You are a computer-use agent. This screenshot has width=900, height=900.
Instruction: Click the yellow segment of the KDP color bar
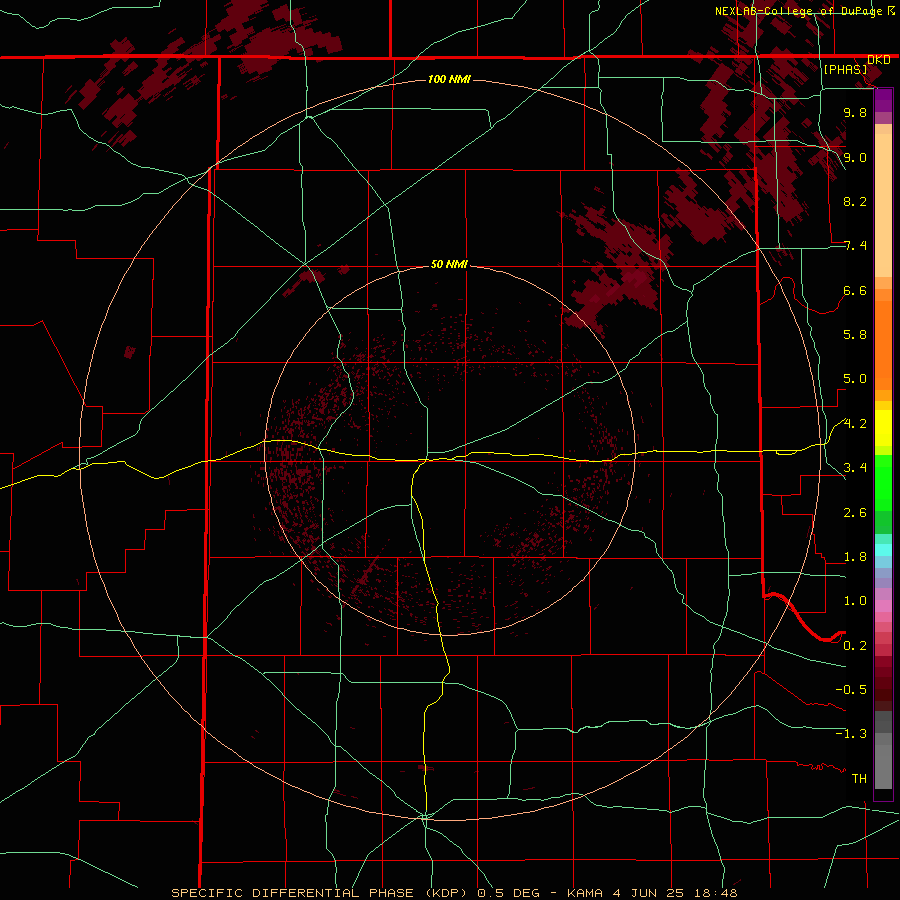(883, 428)
